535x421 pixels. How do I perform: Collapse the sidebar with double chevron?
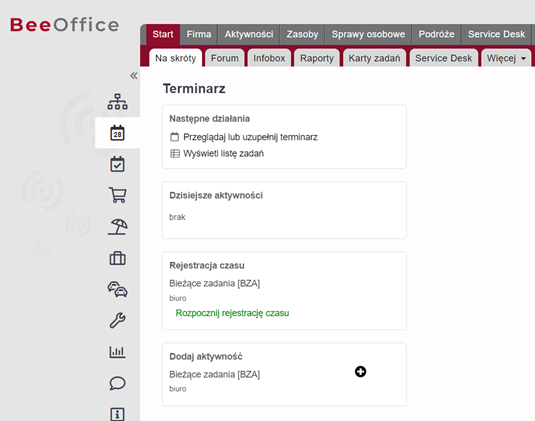(x=133, y=76)
